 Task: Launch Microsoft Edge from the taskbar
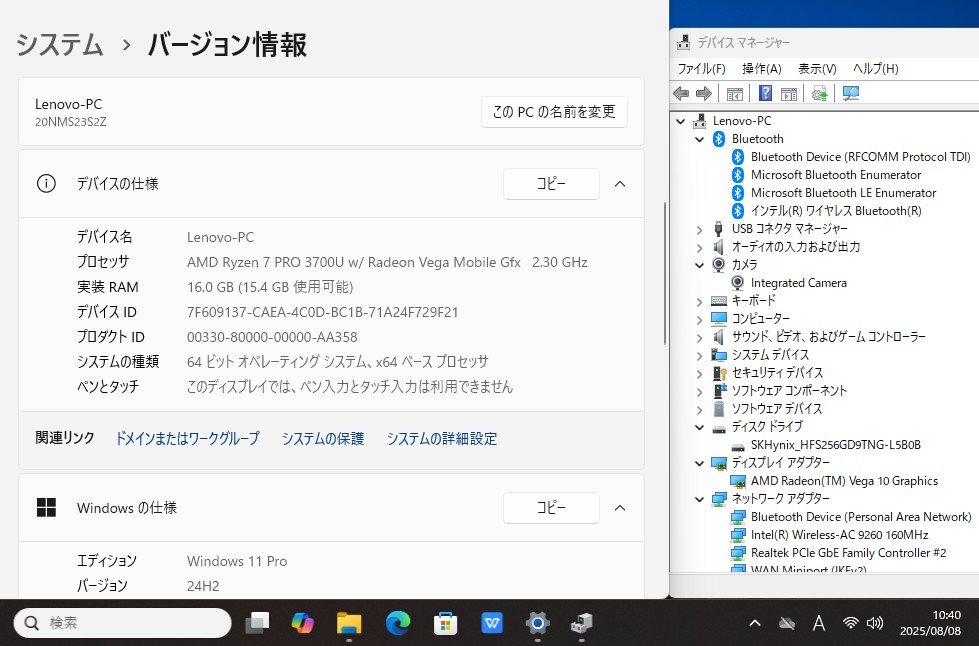tap(398, 622)
